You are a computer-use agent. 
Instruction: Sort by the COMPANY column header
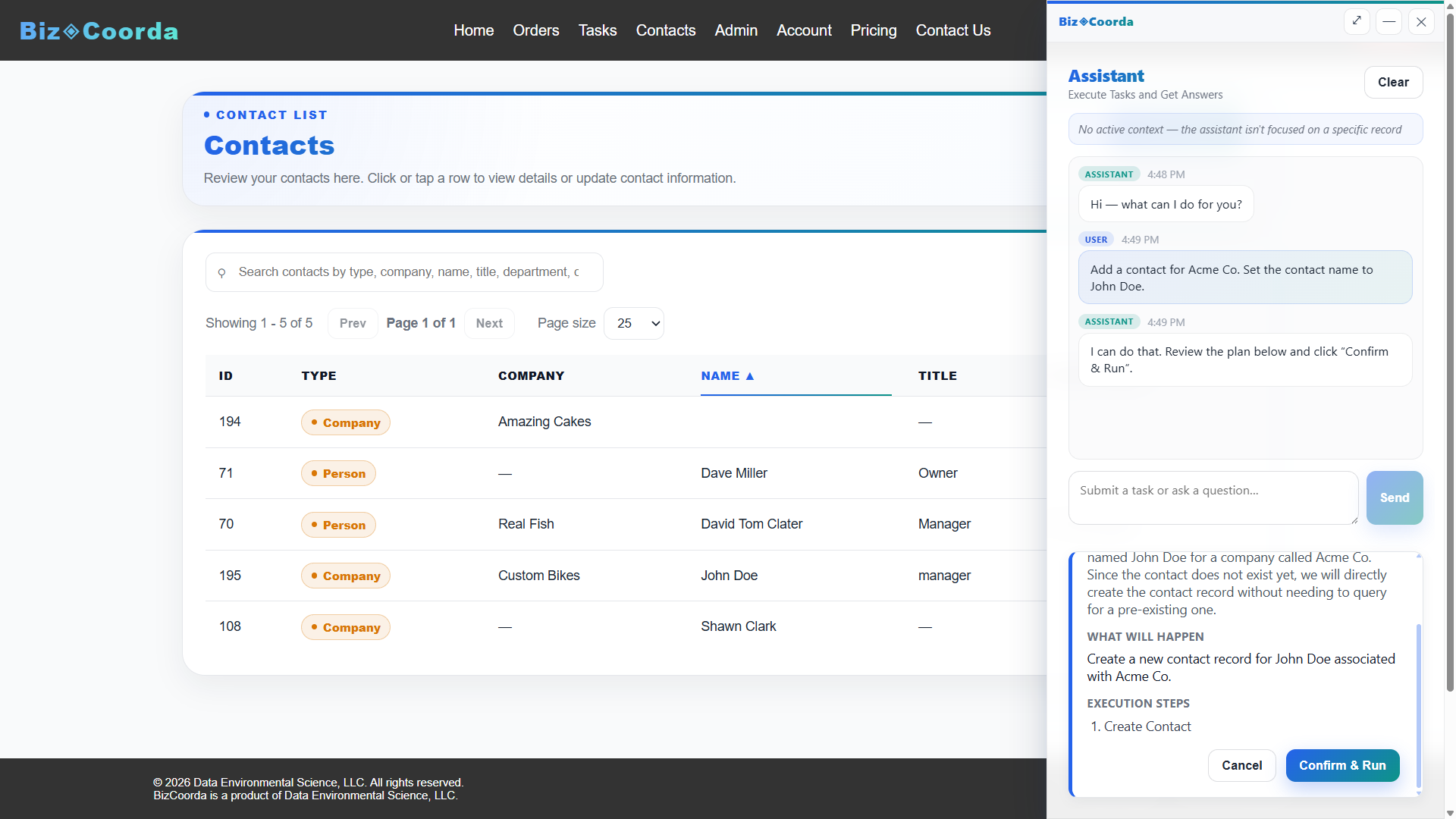[531, 375]
